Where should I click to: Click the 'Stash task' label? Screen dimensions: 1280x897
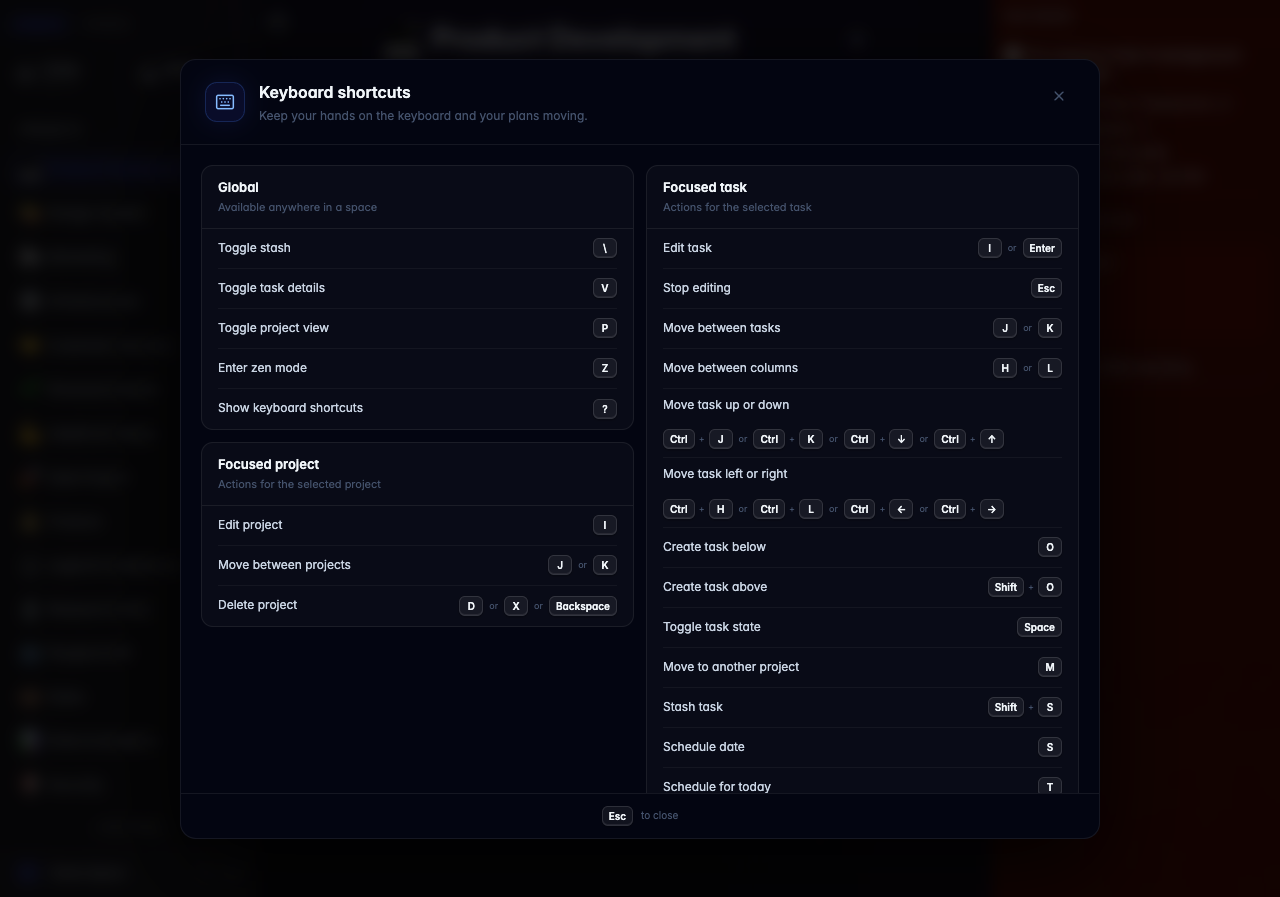[693, 707]
